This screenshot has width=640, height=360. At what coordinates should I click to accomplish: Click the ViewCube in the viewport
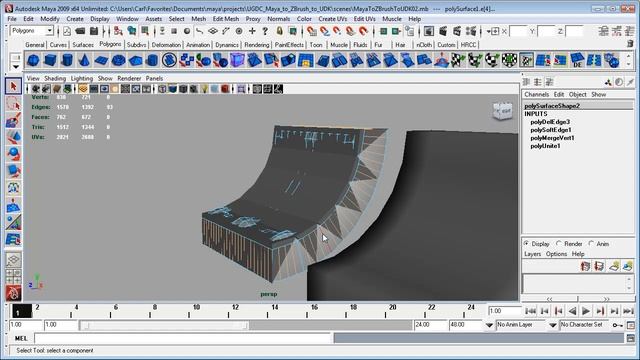click(503, 111)
